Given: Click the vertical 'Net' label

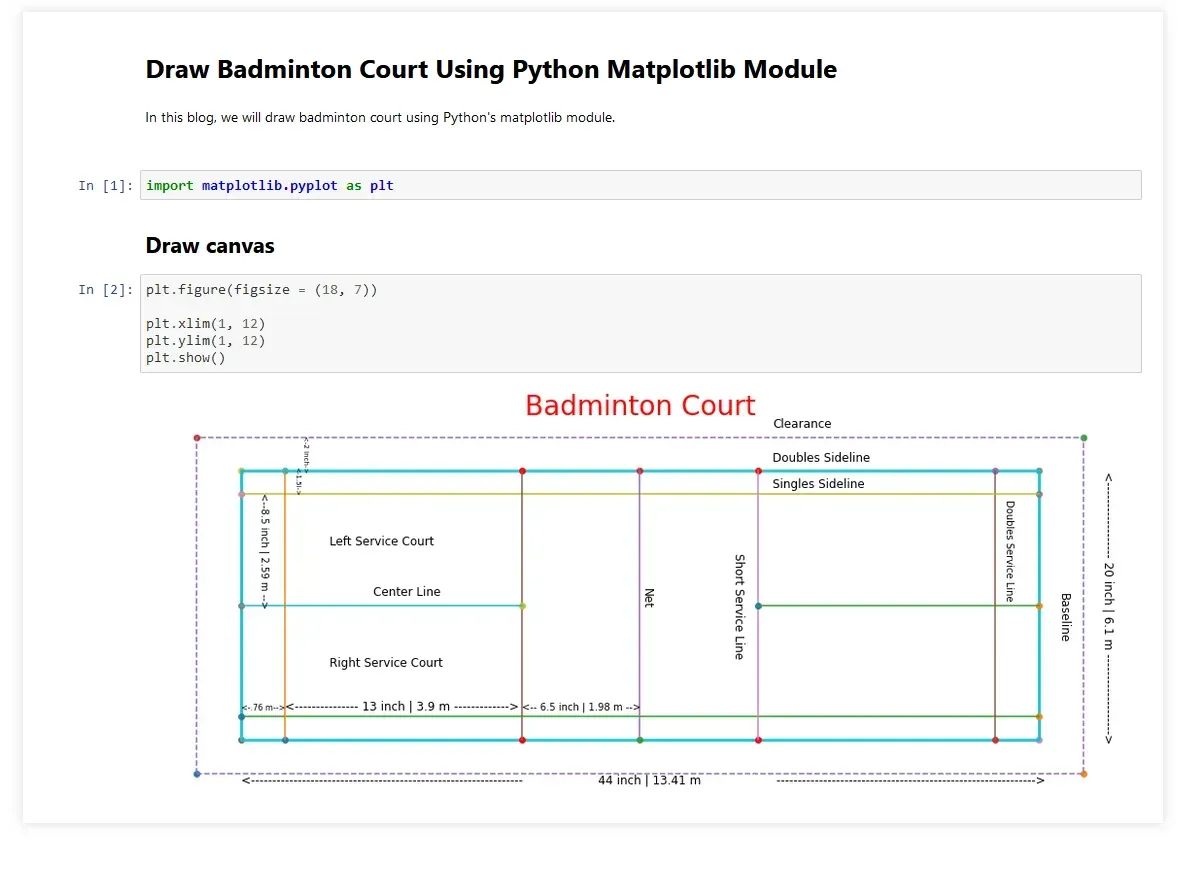Looking at the screenshot, I should click(648, 598).
